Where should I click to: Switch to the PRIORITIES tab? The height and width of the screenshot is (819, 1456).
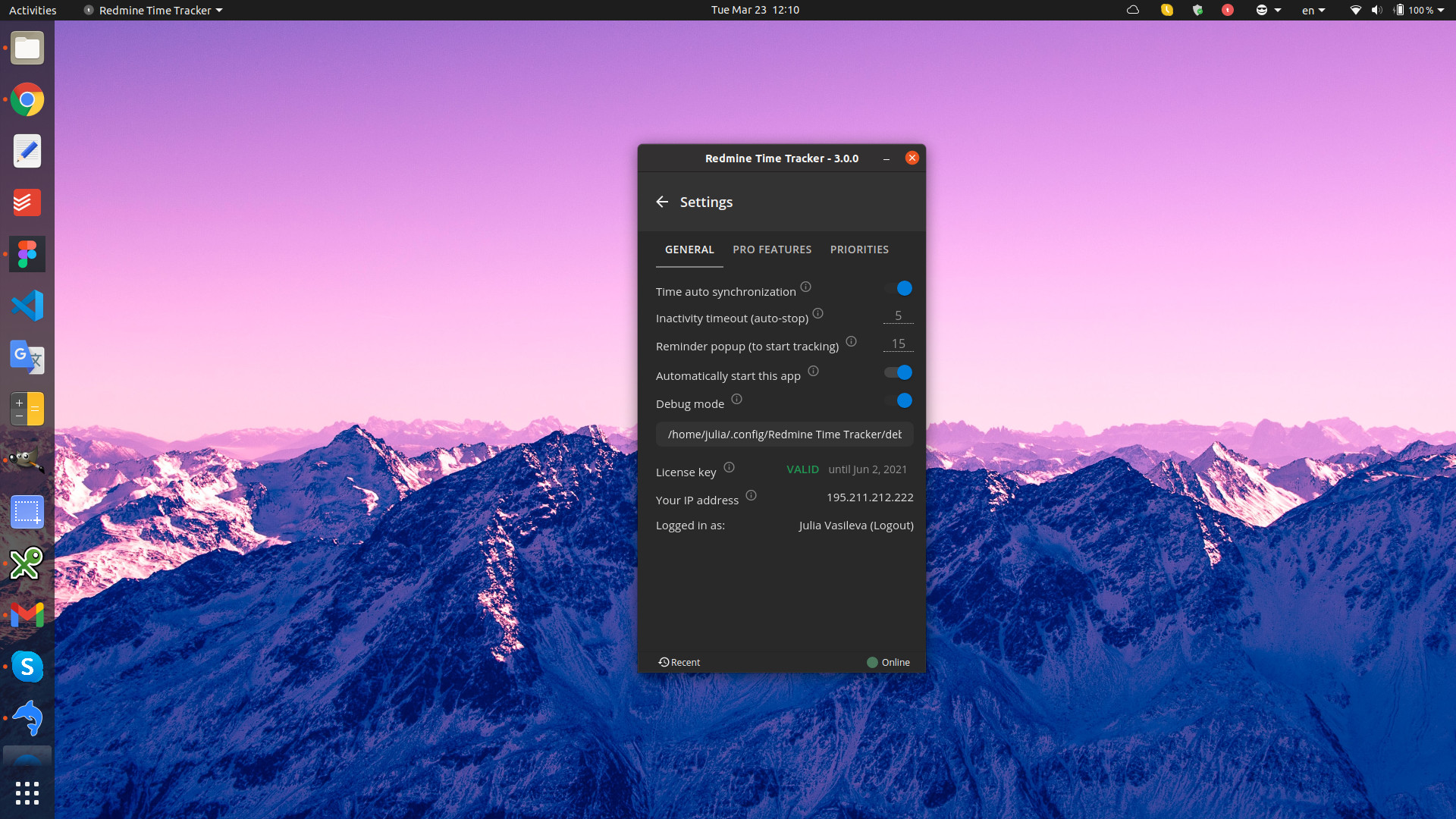click(859, 249)
